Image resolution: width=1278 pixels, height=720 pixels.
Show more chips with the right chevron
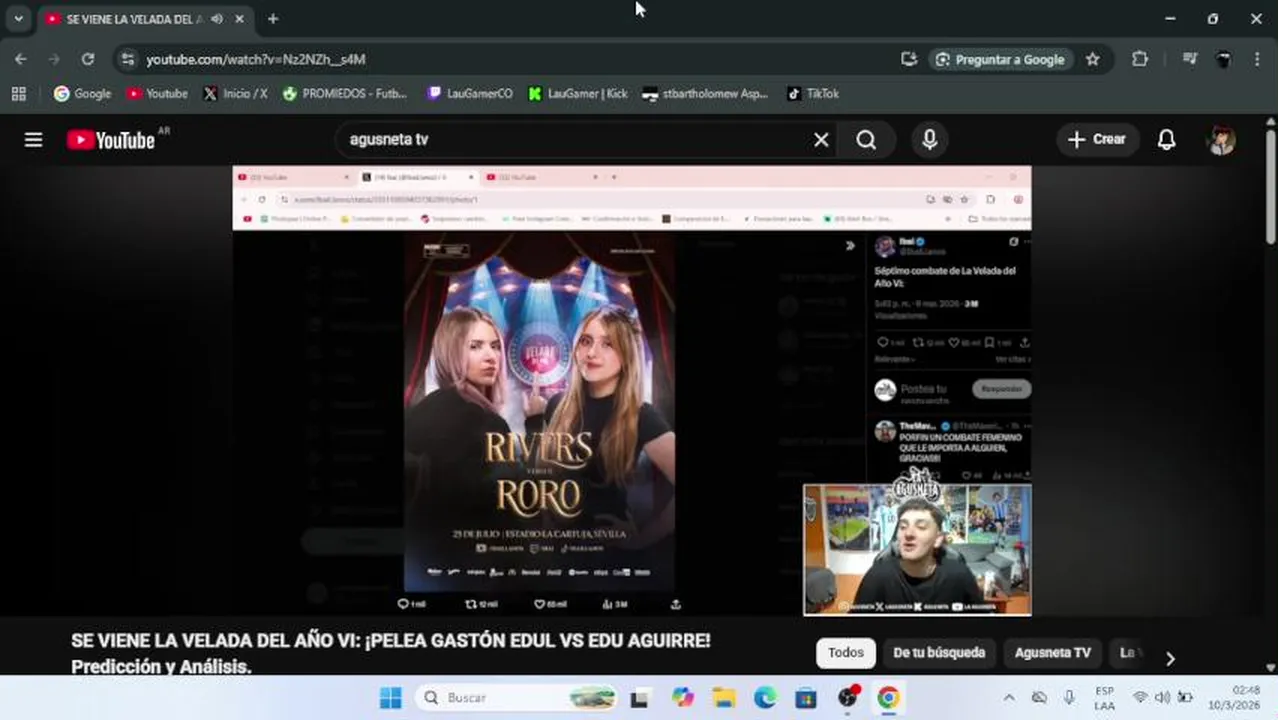click(x=1170, y=658)
